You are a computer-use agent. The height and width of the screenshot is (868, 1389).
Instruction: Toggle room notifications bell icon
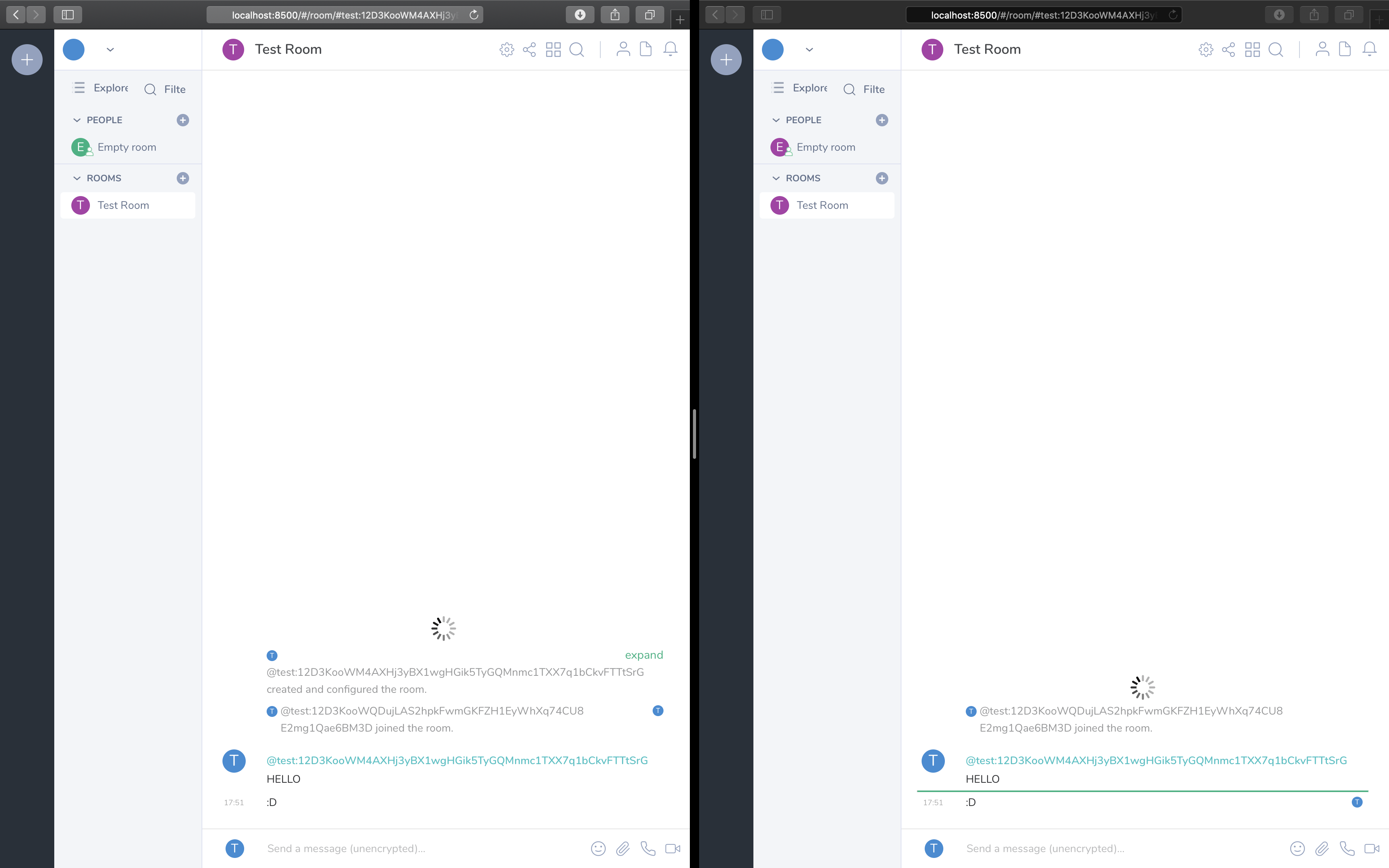tap(670, 49)
